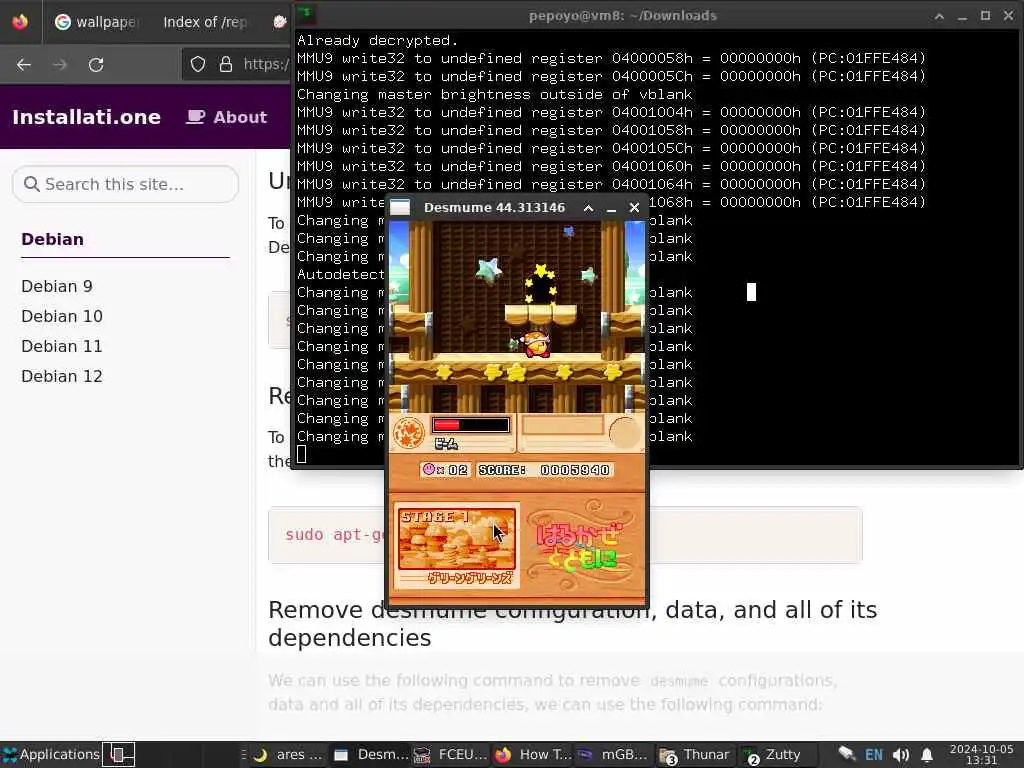The width and height of the screenshot is (1024, 768).
Task: Switch to the Firefox 'How T...' taskbar entry
Action: click(x=532, y=754)
